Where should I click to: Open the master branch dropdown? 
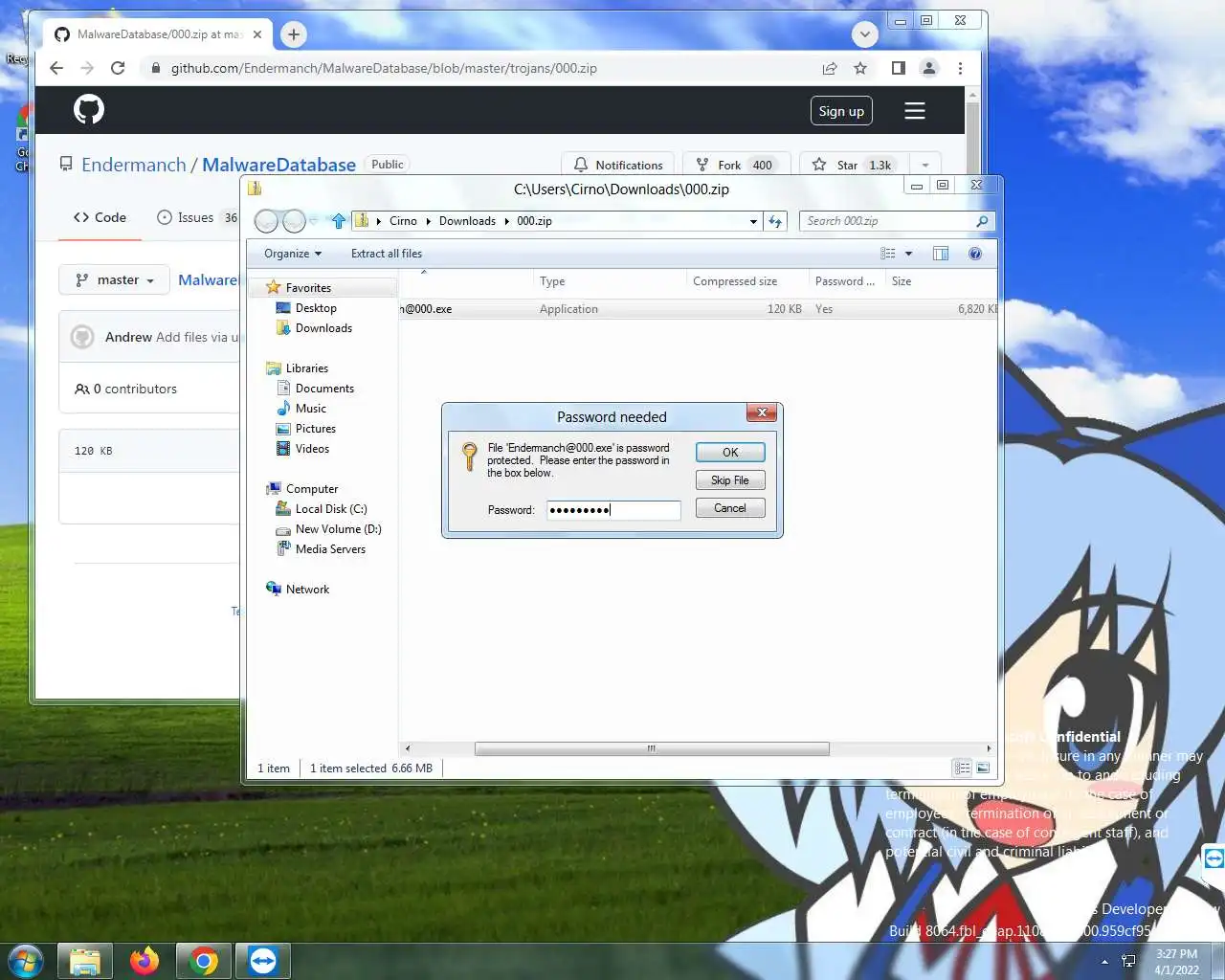click(x=115, y=279)
